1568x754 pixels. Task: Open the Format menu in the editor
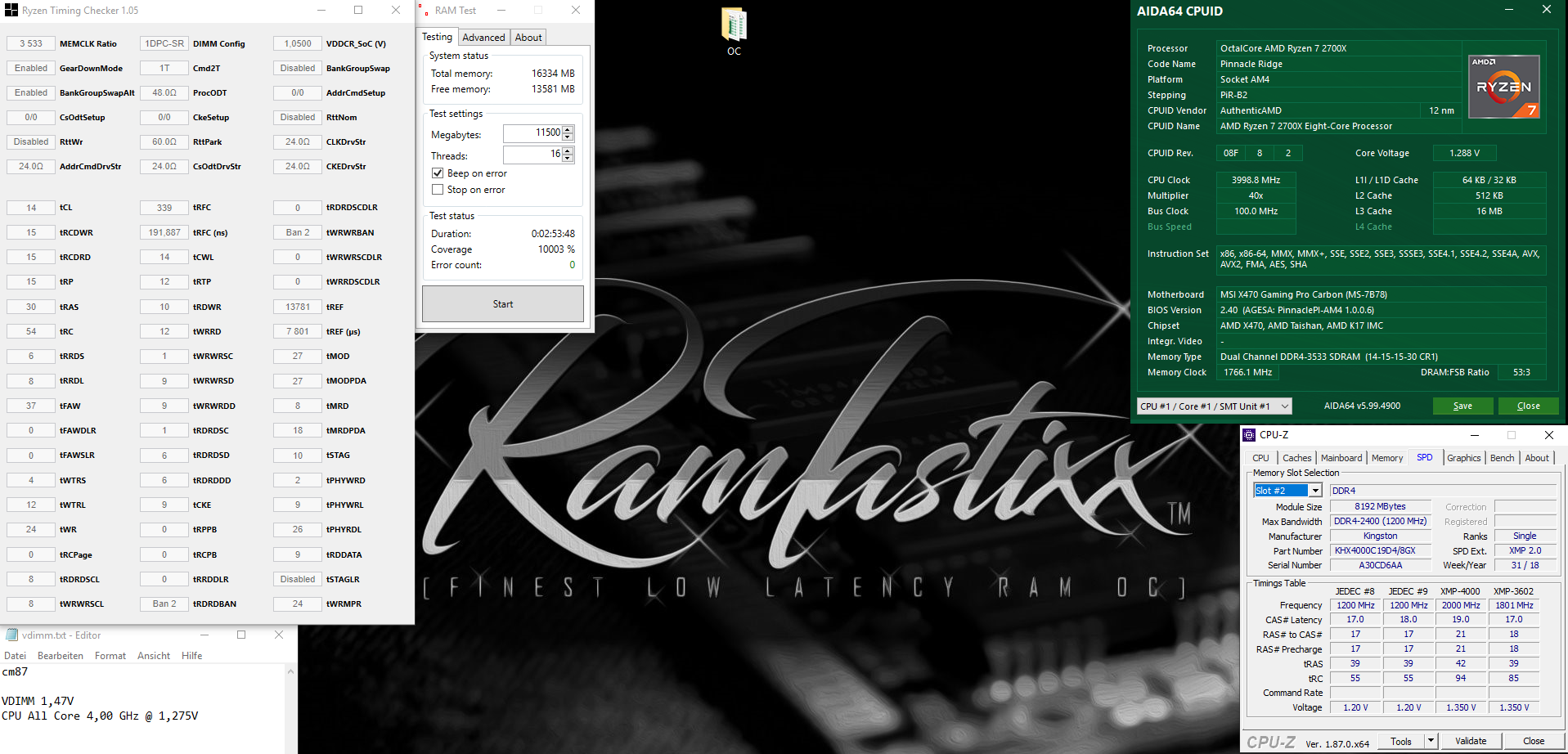pos(110,656)
